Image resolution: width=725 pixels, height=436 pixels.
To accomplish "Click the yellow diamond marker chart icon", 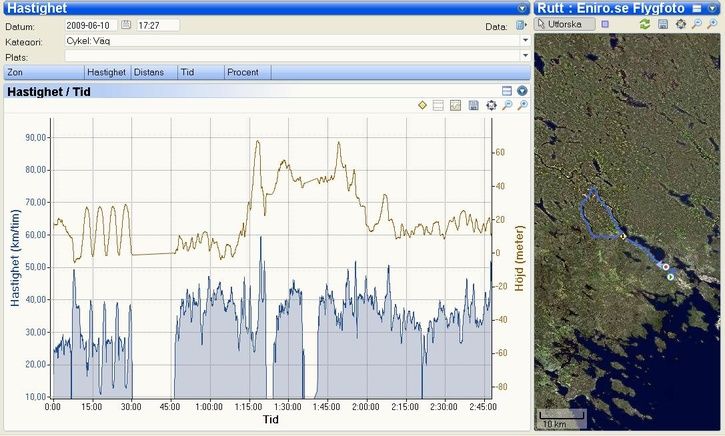I will pyautogui.click(x=422, y=105).
